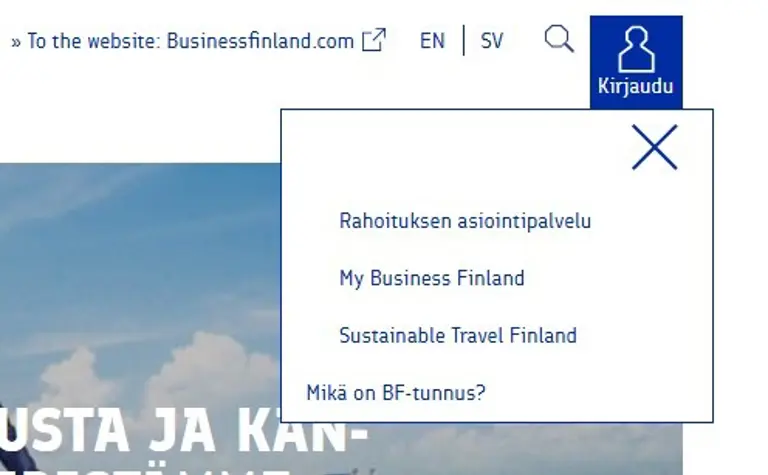Click the magnifying glass search icon
This screenshot has height=475, width=768.
click(x=559, y=40)
